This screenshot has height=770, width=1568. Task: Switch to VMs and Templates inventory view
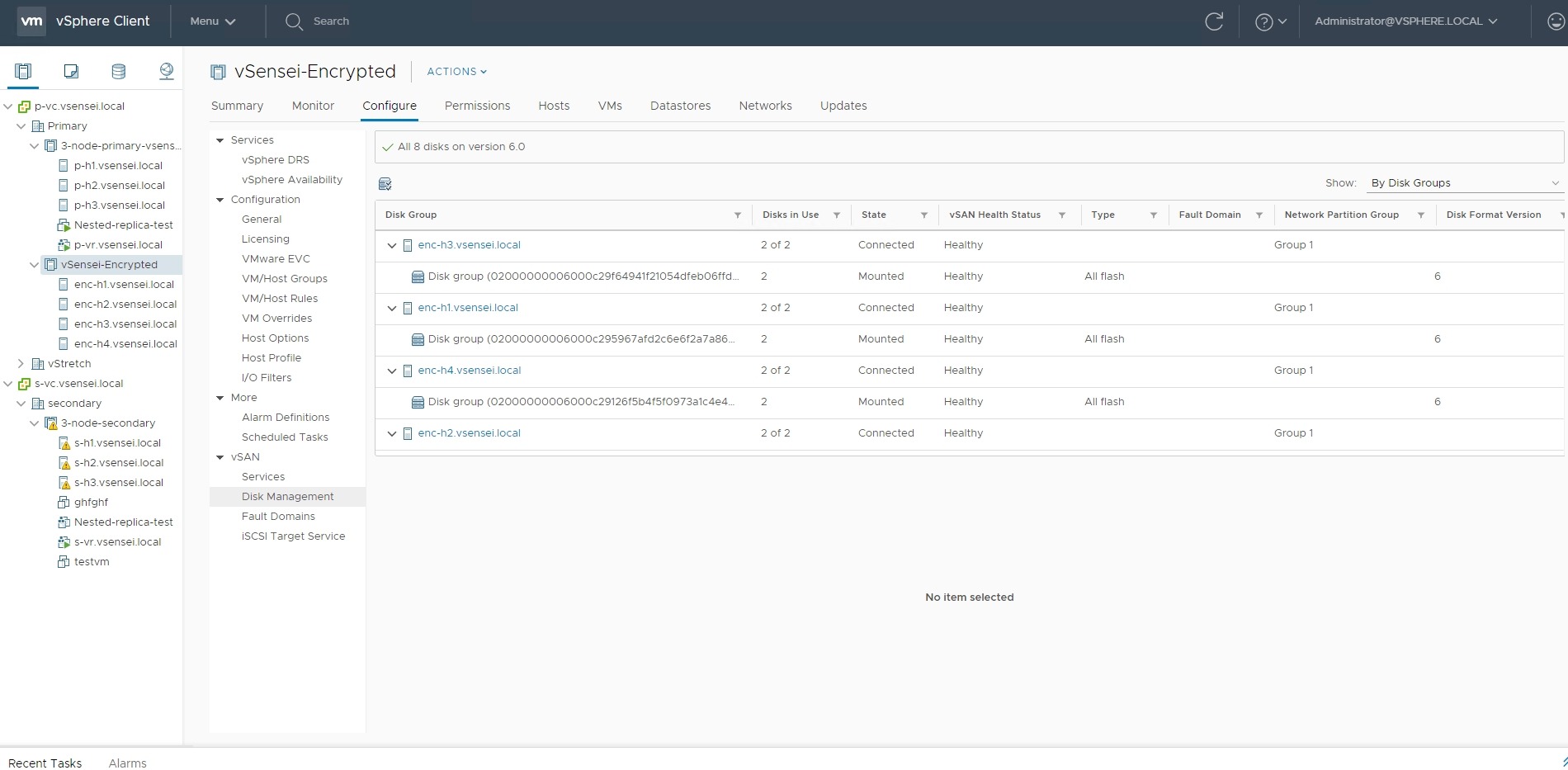coord(71,72)
